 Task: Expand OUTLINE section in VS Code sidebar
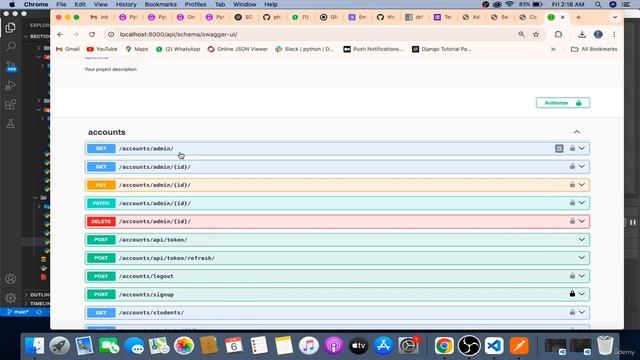click(x=37, y=295)
